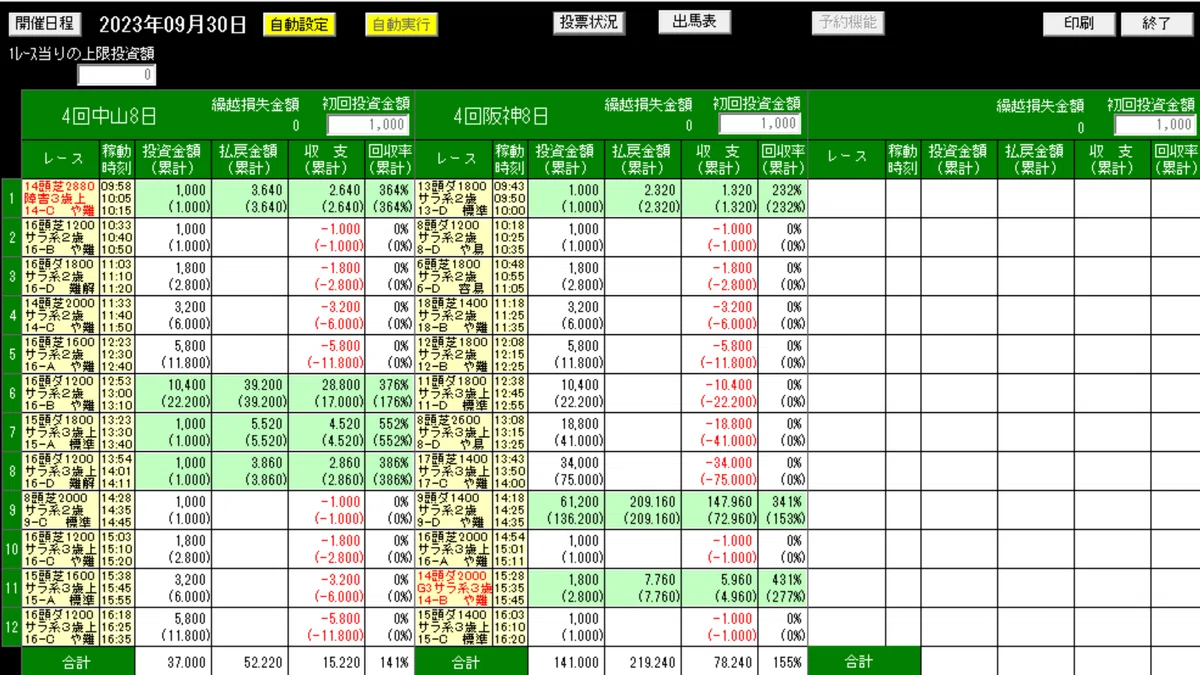Select Nakayama total payout 52.220
The image size is (1200, 675).
point(249,662)
